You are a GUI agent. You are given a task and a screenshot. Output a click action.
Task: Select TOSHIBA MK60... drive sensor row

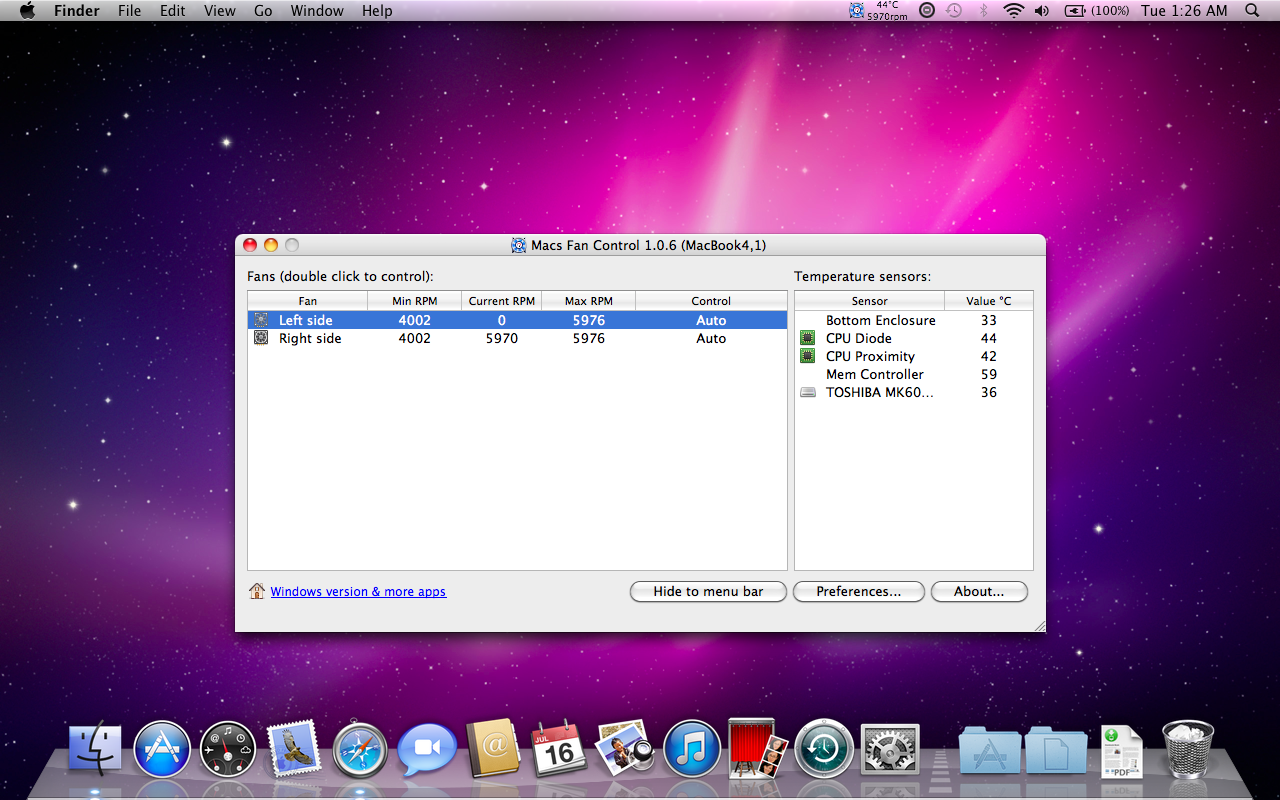click(x=914, y=392)
